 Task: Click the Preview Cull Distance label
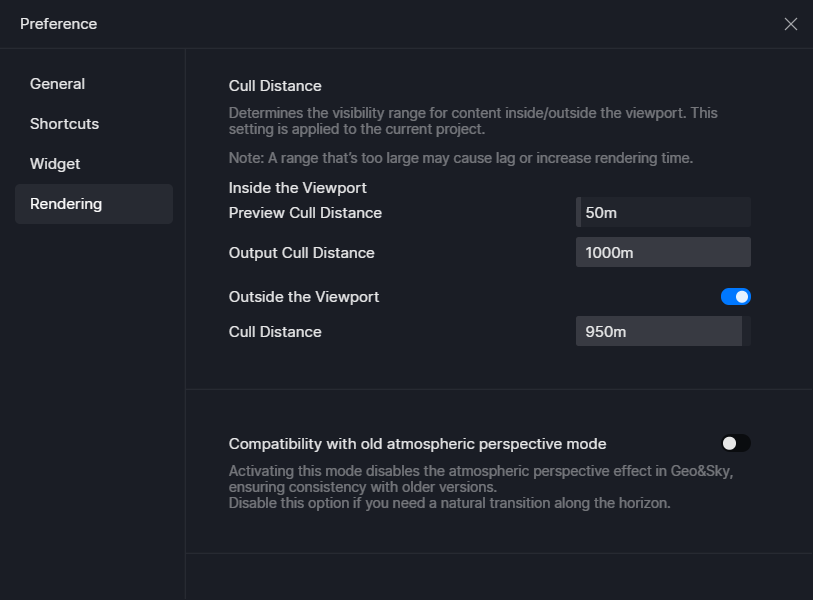pyautogui.click(x=305, y=213)
